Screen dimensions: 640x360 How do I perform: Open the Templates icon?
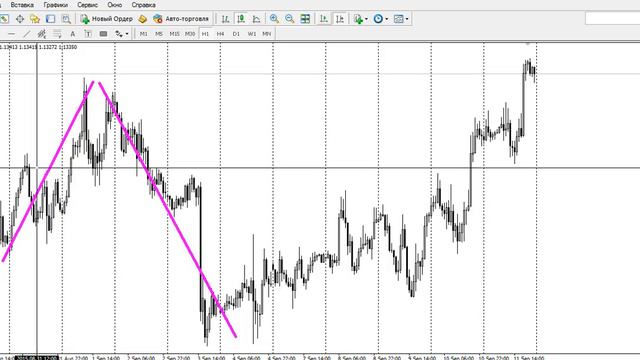pos(398,19)
